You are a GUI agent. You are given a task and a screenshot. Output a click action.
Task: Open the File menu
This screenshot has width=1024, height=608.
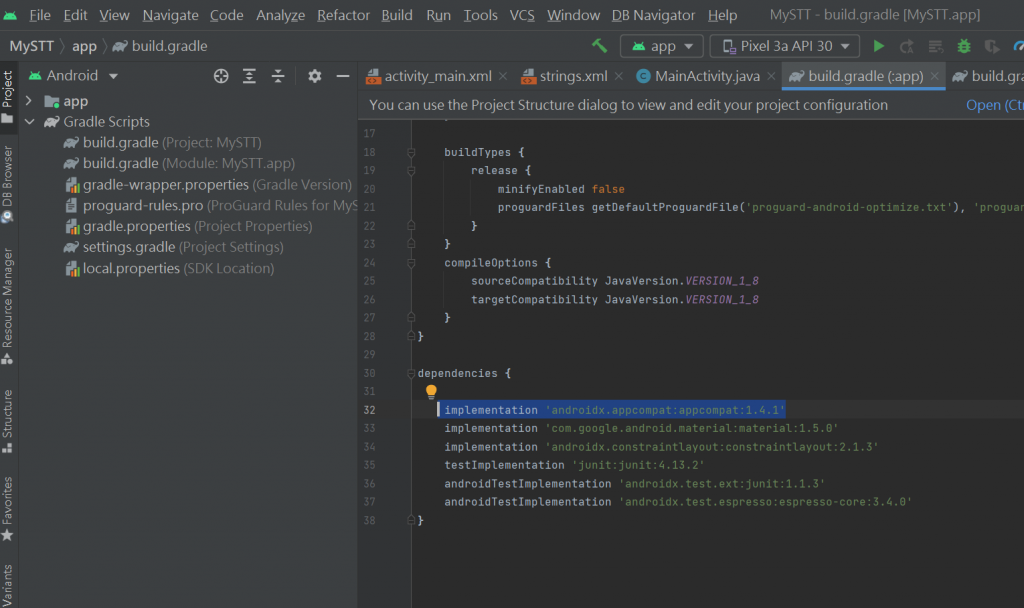[x=40, y=15]
